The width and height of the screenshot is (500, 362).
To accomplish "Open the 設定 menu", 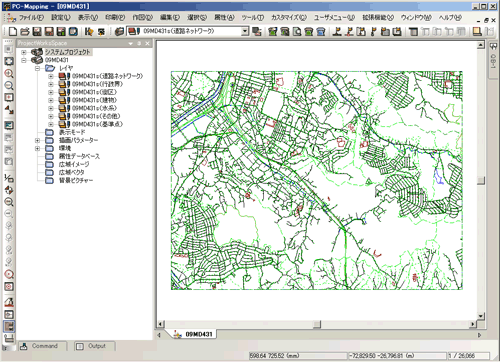I will coord(61,18).
